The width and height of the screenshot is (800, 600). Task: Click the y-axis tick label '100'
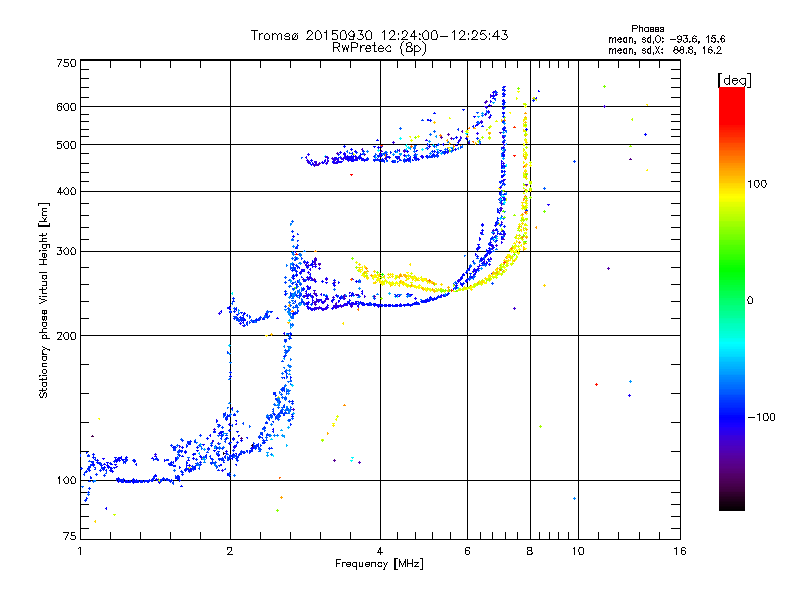click(x=66, y=480)
